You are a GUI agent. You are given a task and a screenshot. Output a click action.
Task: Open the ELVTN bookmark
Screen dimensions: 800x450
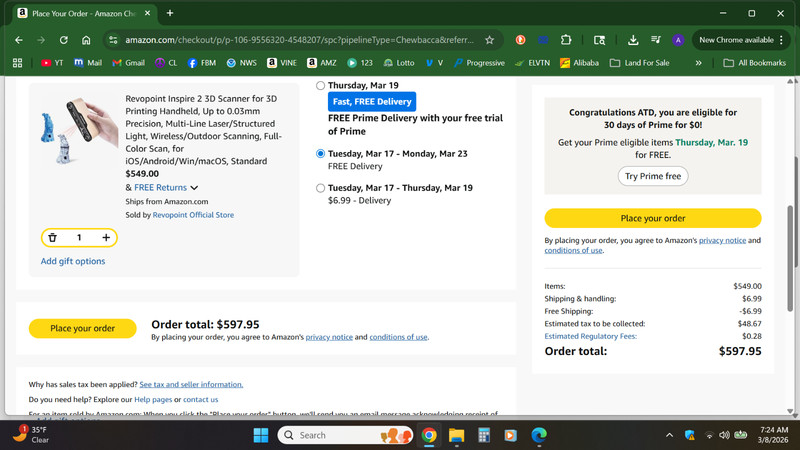point(533,63)
